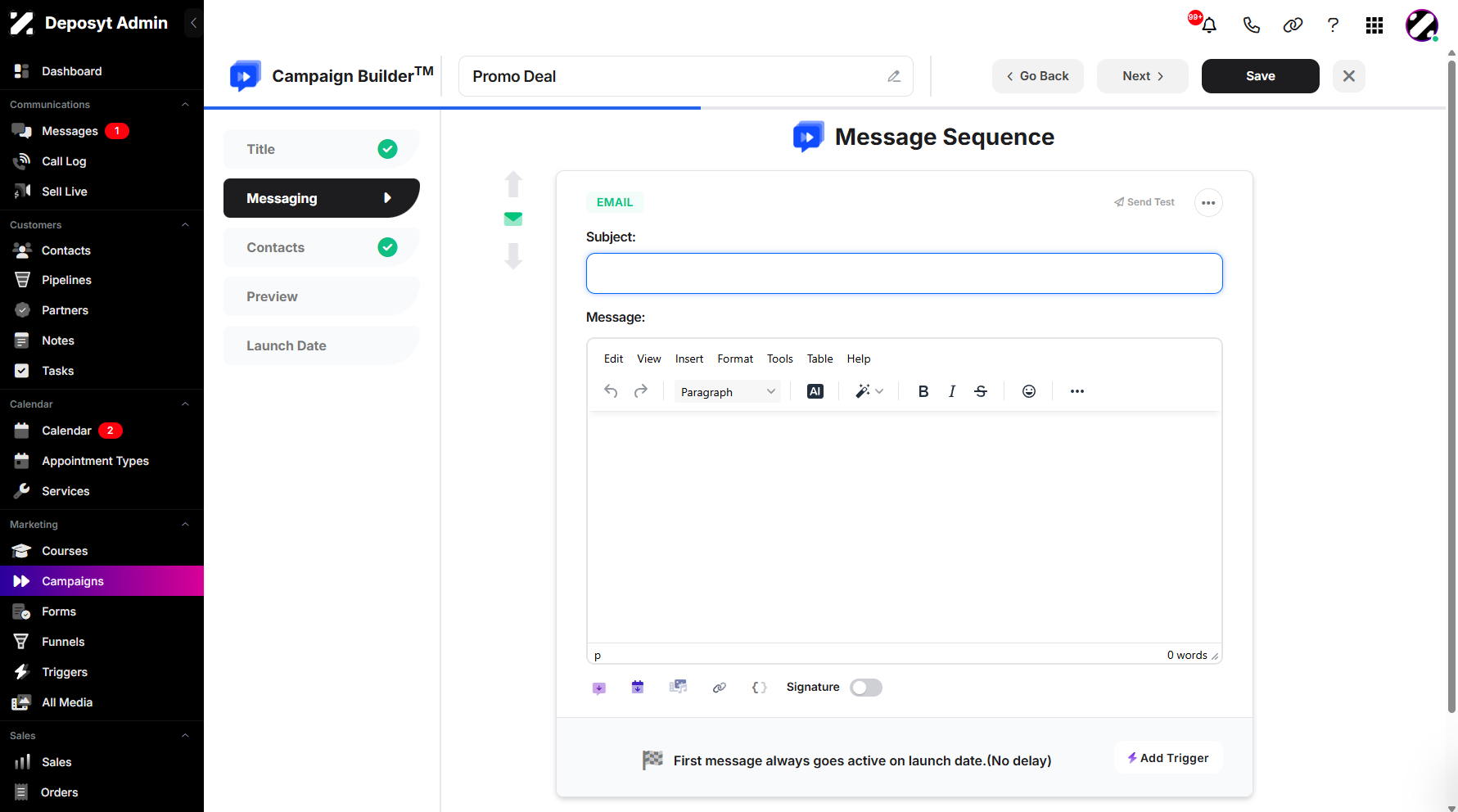Collapse the Customers section
This screenshot has height=812, width=1458.
pos(185,225)
